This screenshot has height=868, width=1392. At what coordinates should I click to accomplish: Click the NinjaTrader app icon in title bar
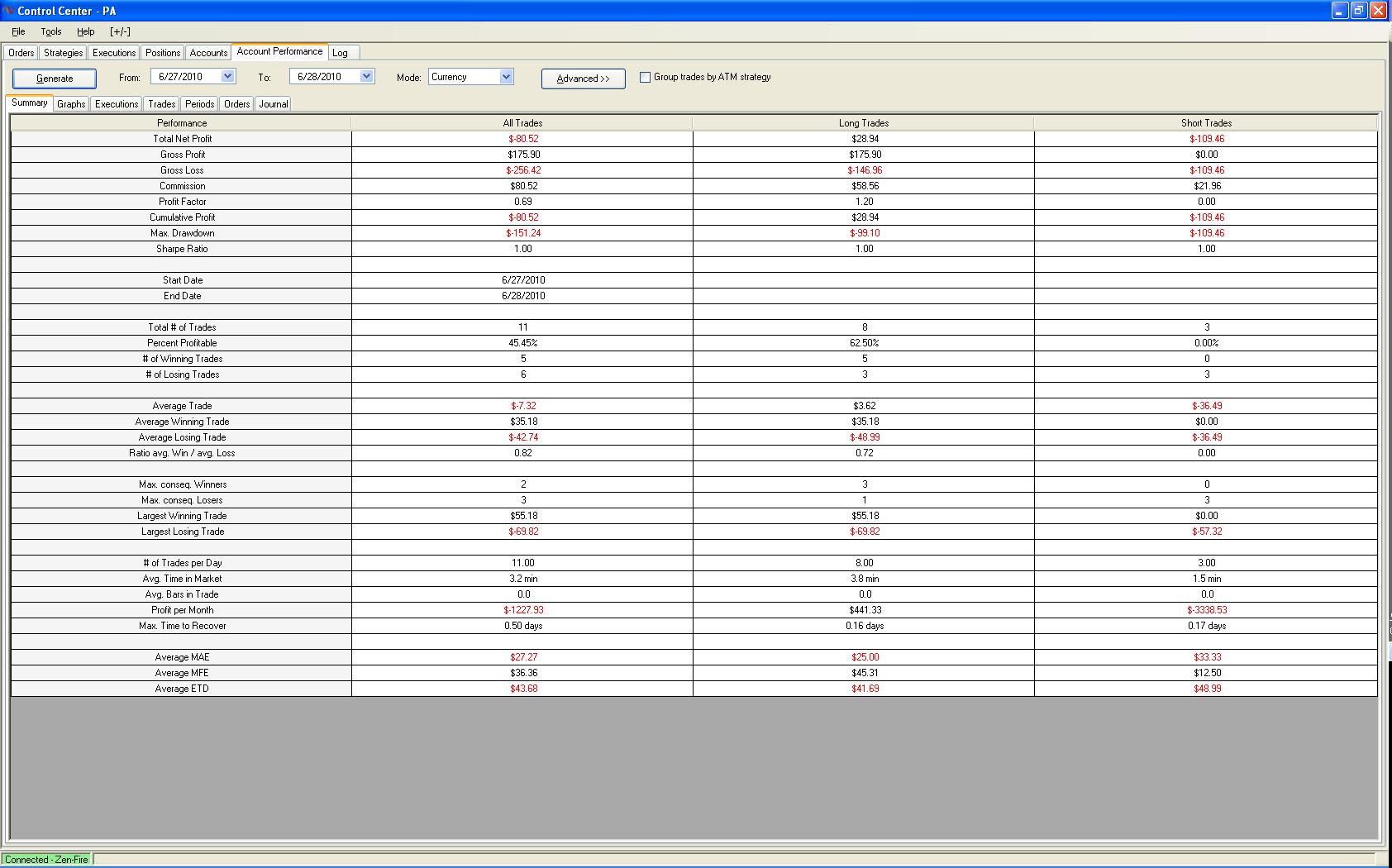coord(9,11)
